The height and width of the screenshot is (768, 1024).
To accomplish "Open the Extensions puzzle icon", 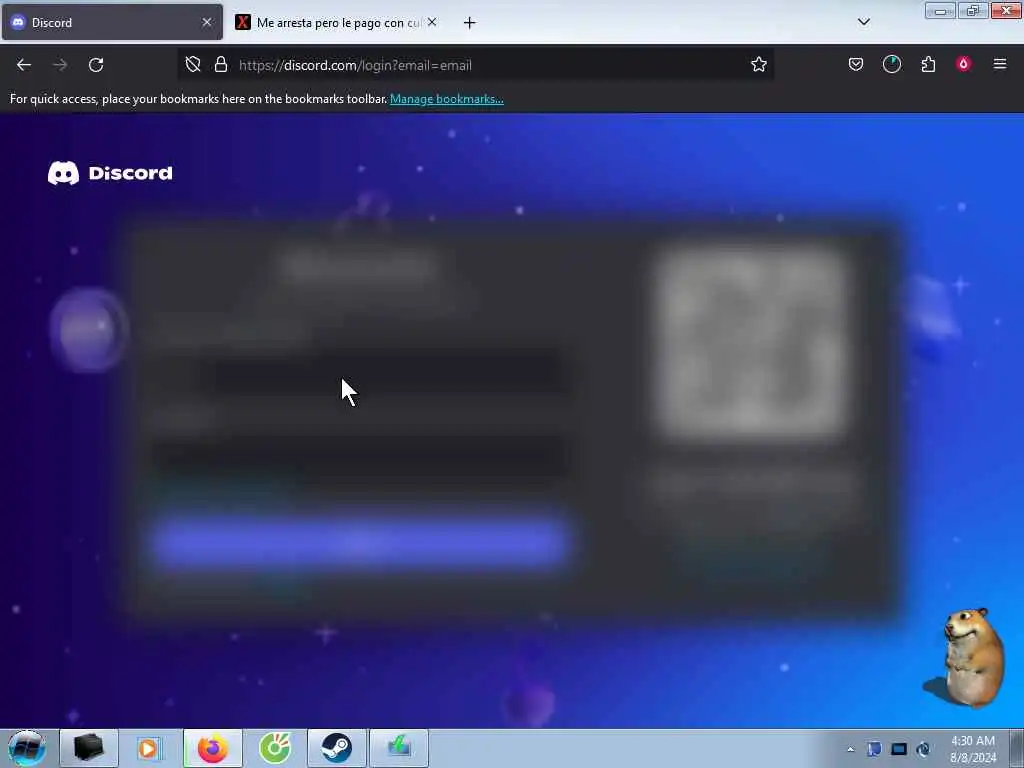I will [928, 65].
